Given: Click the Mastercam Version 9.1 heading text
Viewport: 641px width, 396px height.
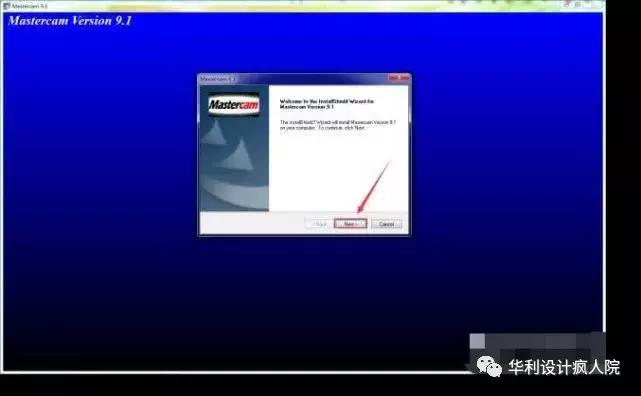Looking at the screenshot, I should point(70,21).
